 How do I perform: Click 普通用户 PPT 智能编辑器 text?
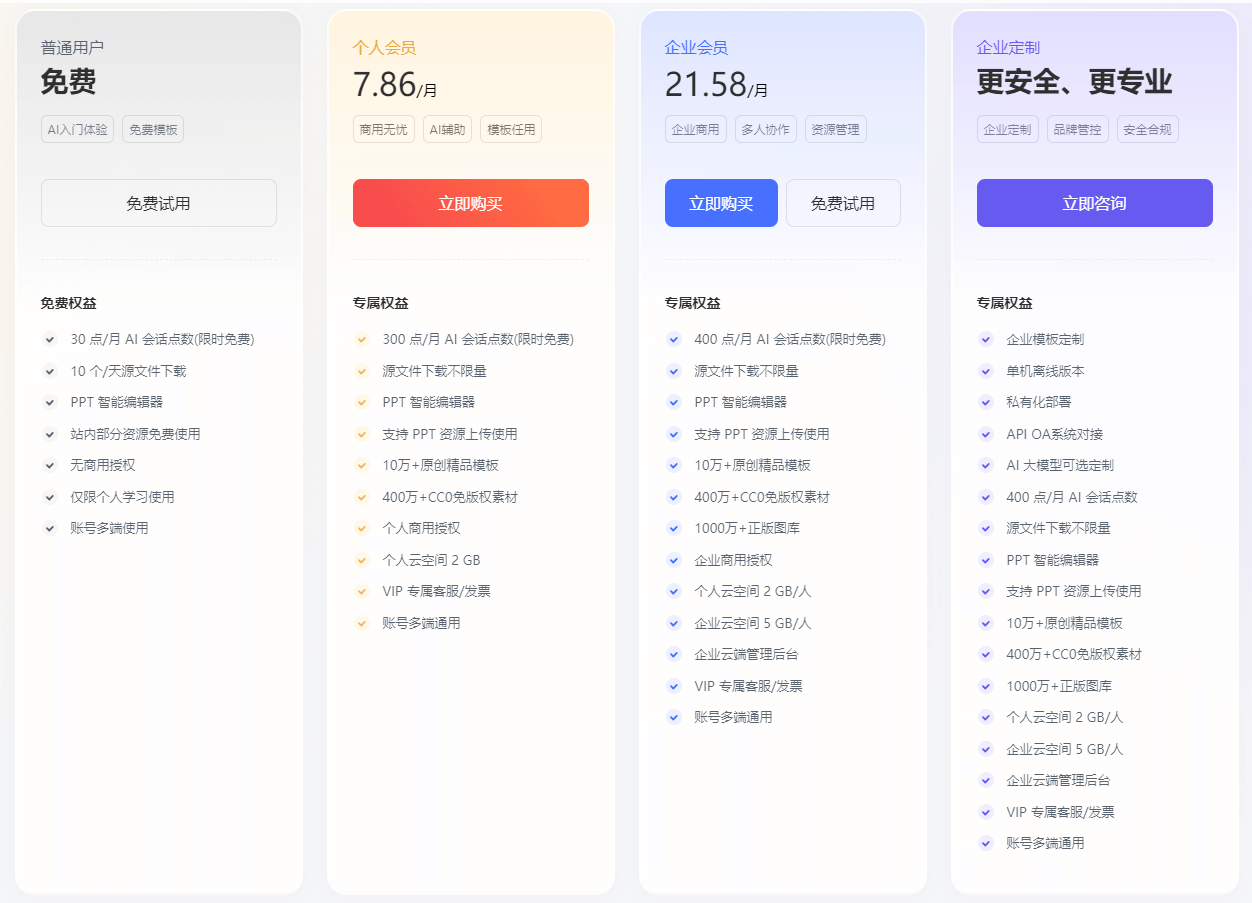click(117, 402)
